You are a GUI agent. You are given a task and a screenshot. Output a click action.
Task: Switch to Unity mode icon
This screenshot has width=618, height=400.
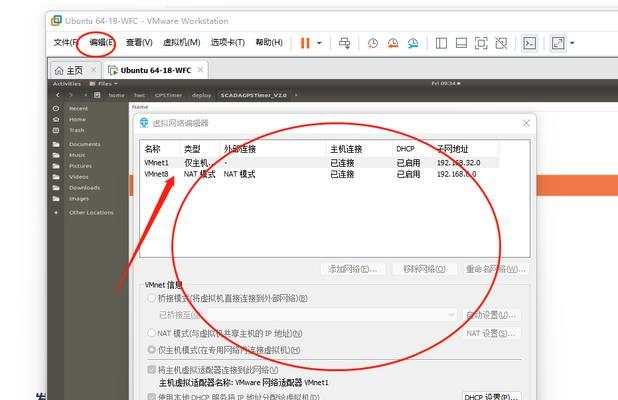point(501,43)
